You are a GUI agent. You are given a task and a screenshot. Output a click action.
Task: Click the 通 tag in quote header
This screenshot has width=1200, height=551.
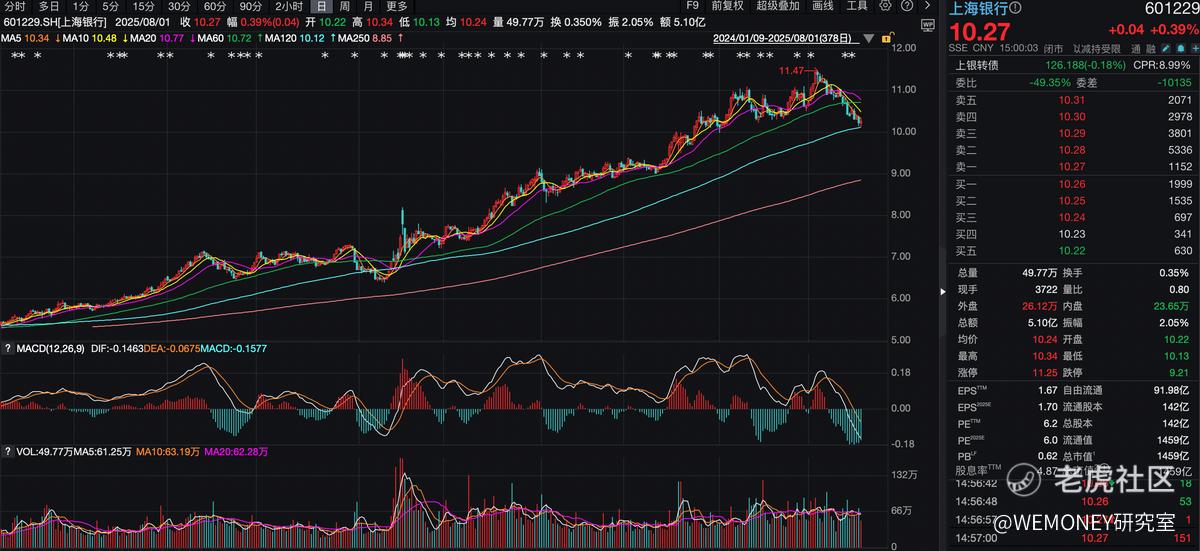click(1136, 48)
